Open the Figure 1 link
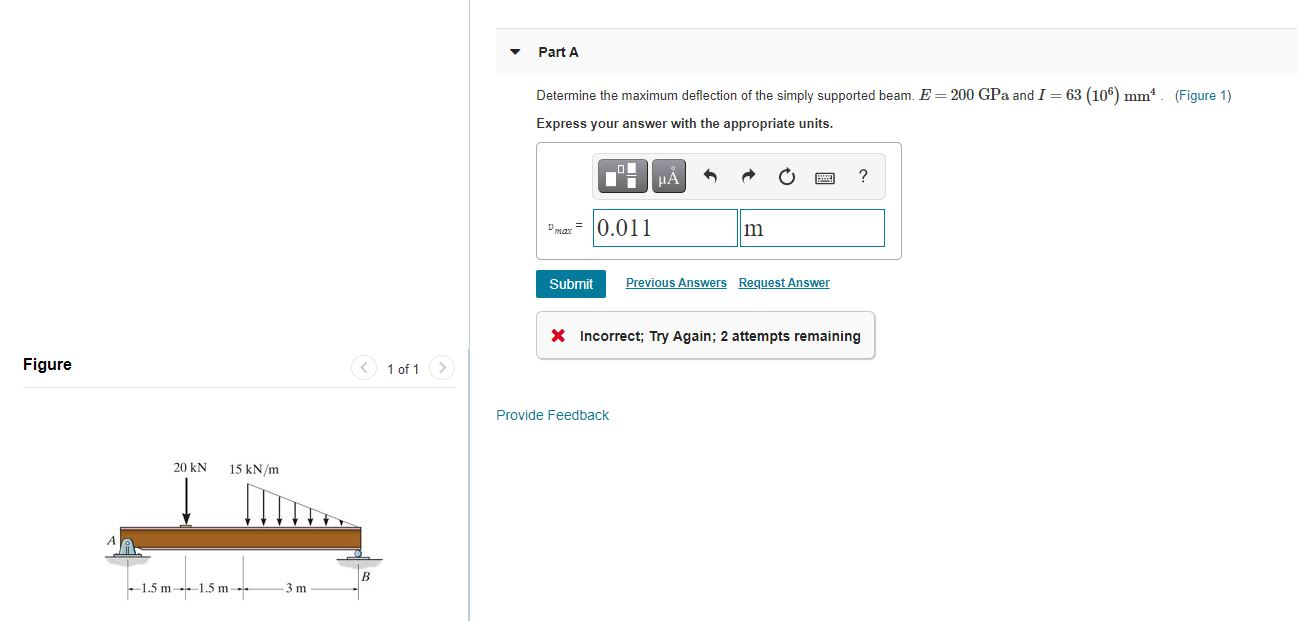This screenshot has width=1297, height=621. (x=1204, y=95)
